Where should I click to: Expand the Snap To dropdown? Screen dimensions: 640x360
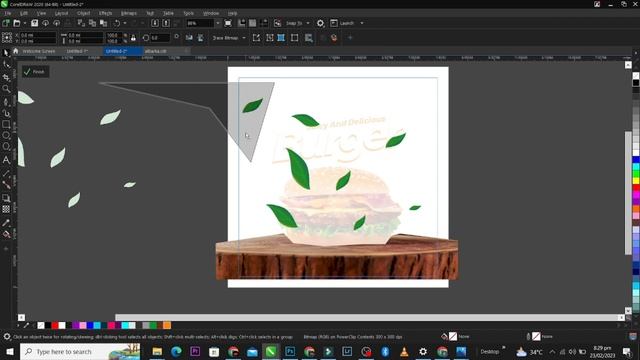pos(308,23)
